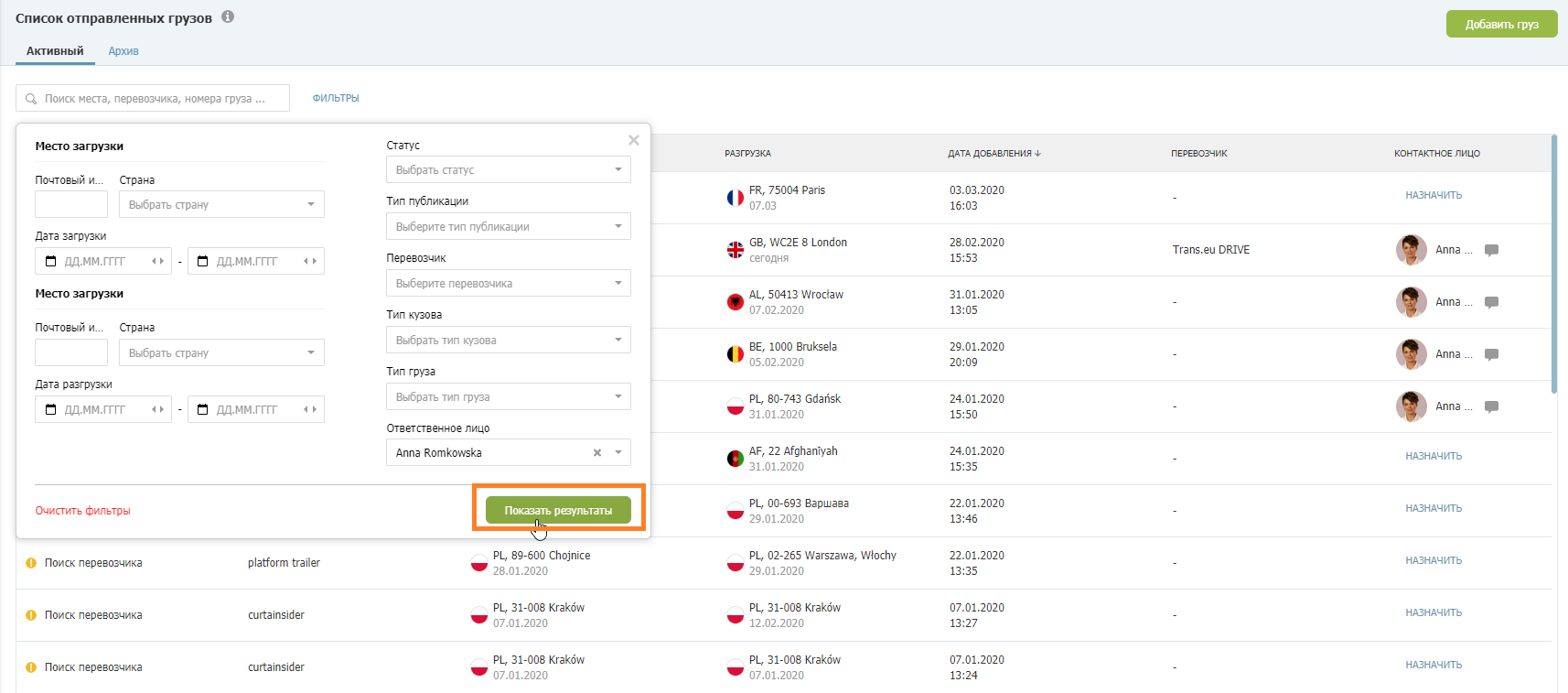Click the UK flag beside London

pyautogui.click(x=736, y=250)
